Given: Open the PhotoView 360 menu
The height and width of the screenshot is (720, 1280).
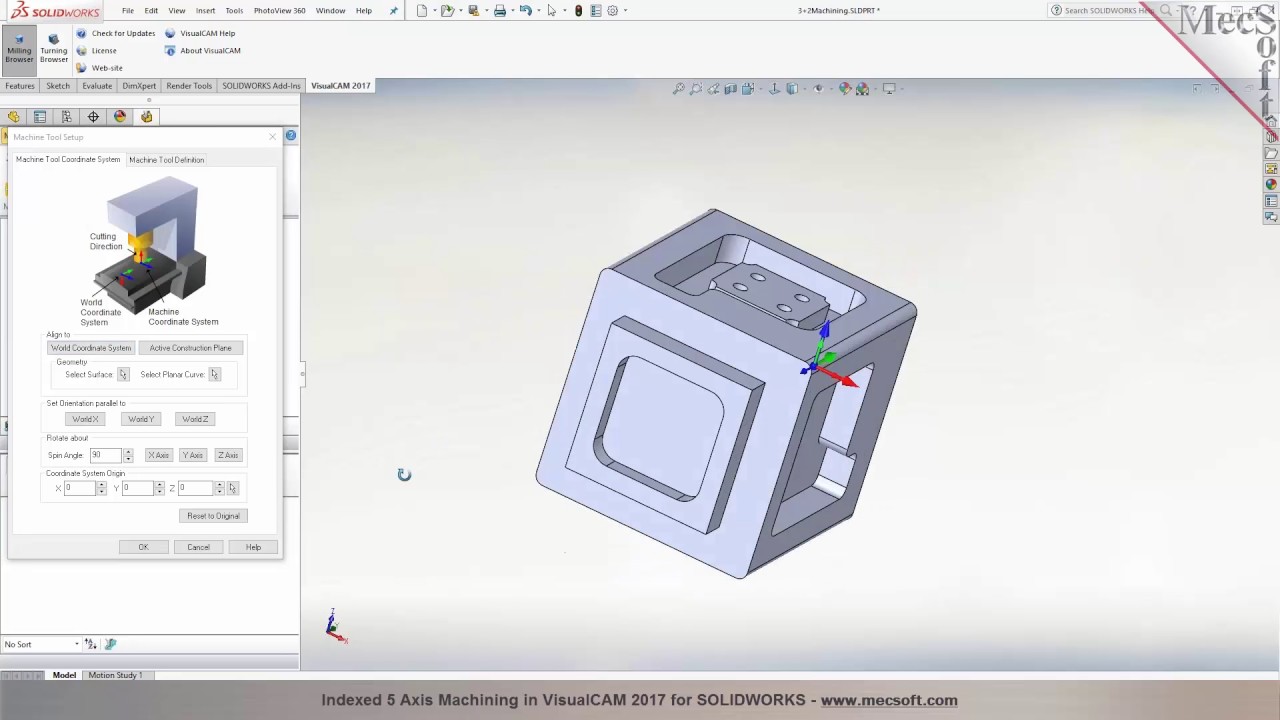Looking at the screenshot, I should click(x=279, y=11).
